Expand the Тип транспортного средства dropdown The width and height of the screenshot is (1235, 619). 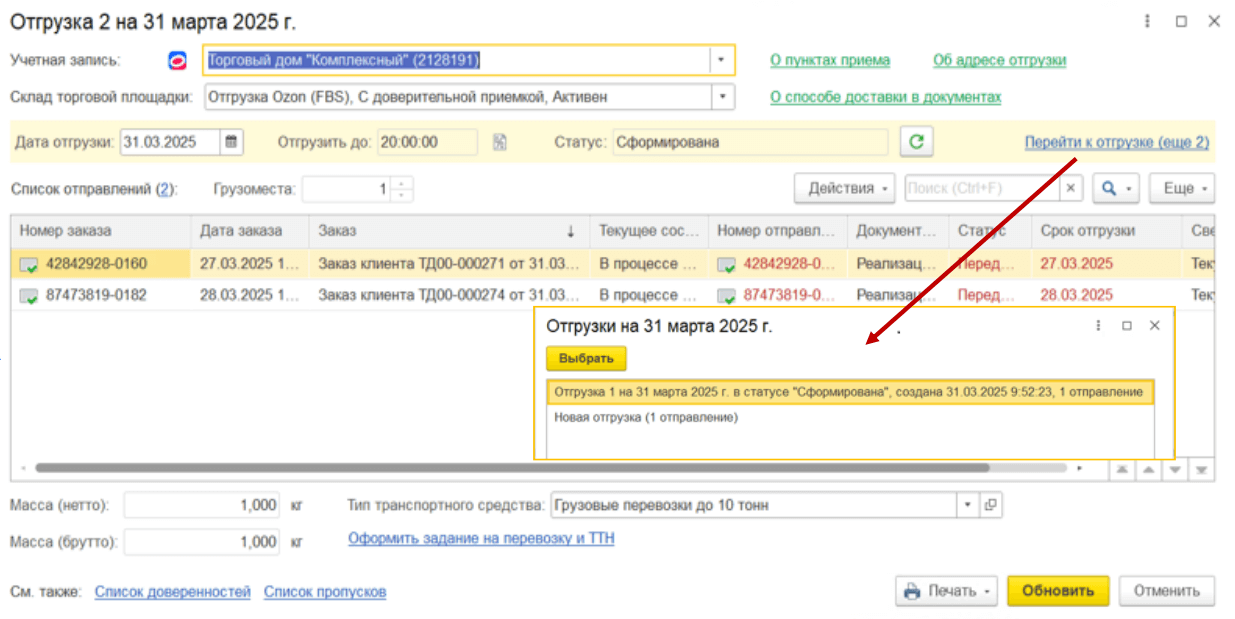[966, 505]
